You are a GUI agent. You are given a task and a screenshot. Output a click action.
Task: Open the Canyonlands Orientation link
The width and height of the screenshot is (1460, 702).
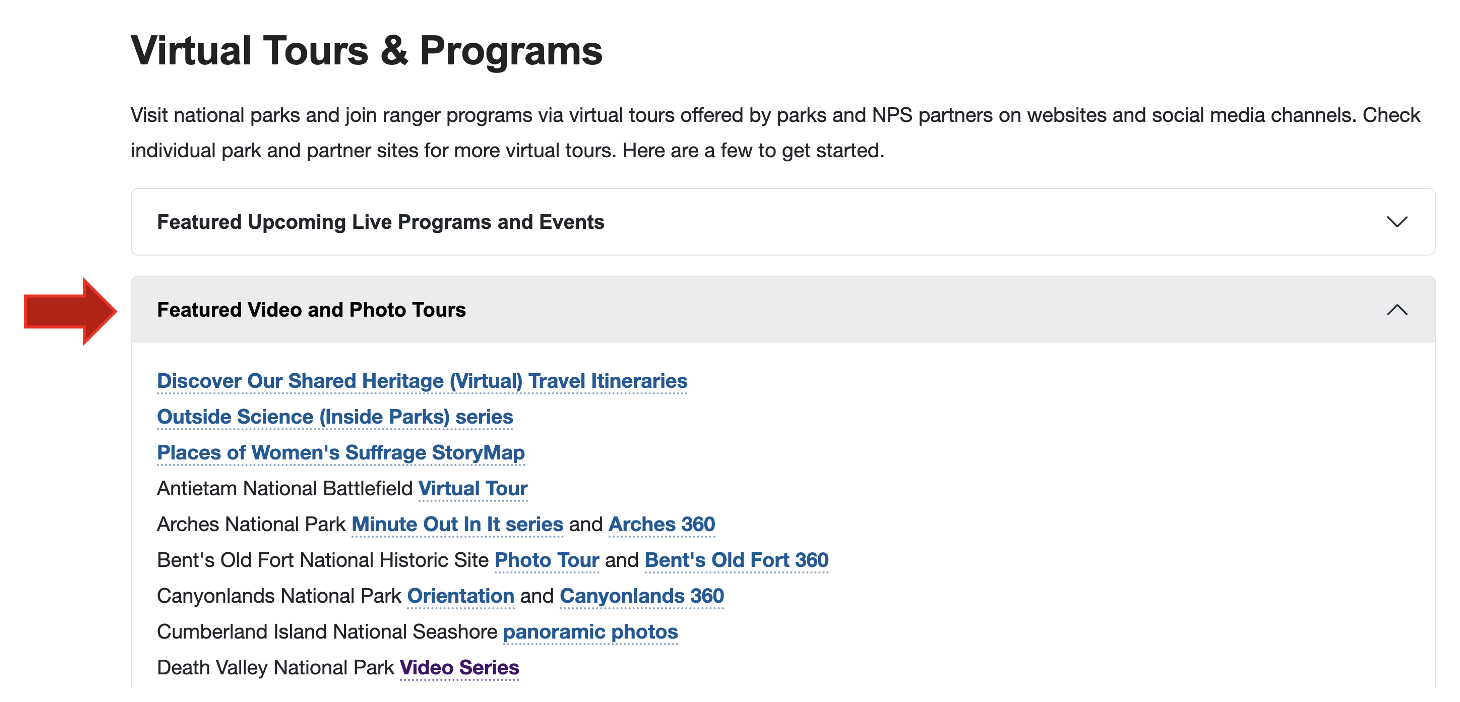[x=460, y=596]
